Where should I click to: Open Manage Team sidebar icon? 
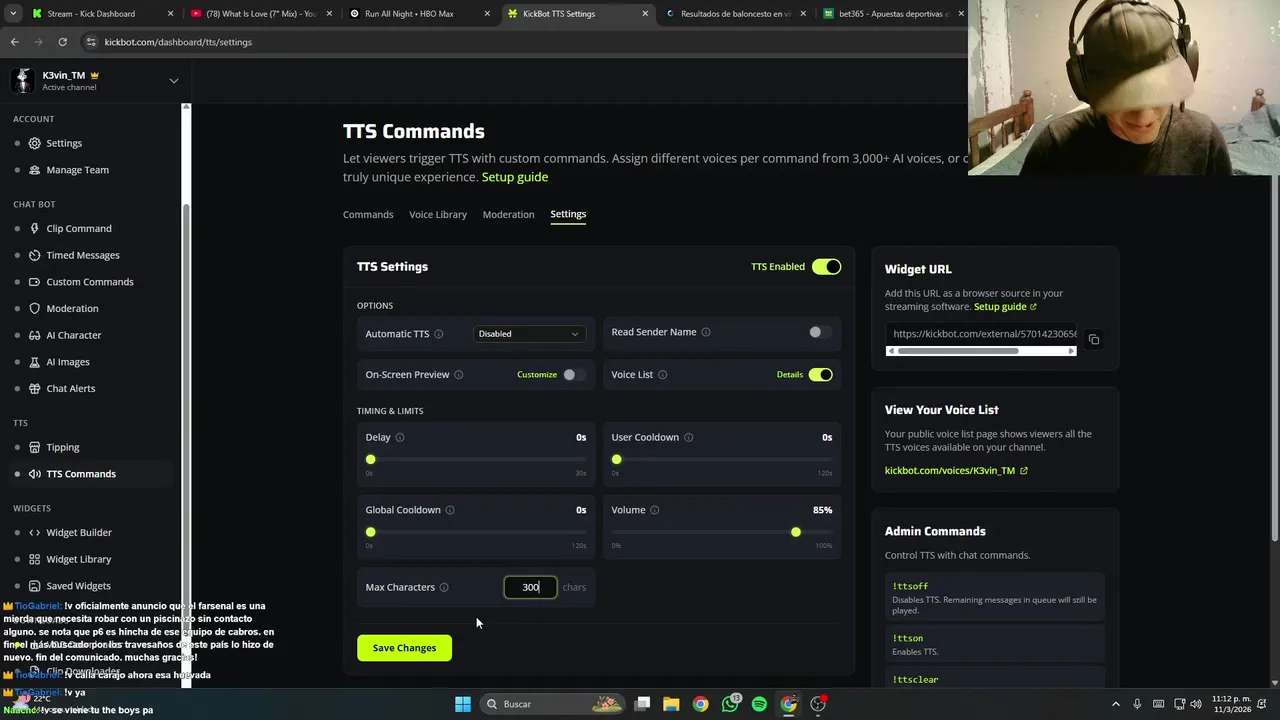point(35,170)
